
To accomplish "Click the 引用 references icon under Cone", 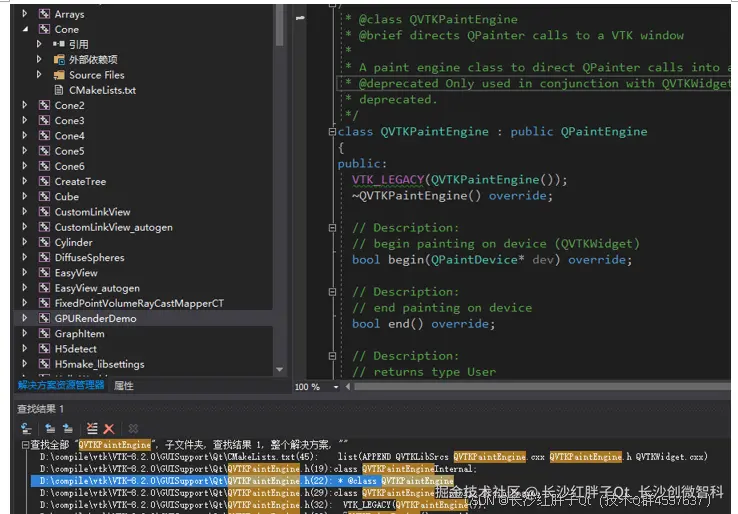I will (x=59, y=44).
